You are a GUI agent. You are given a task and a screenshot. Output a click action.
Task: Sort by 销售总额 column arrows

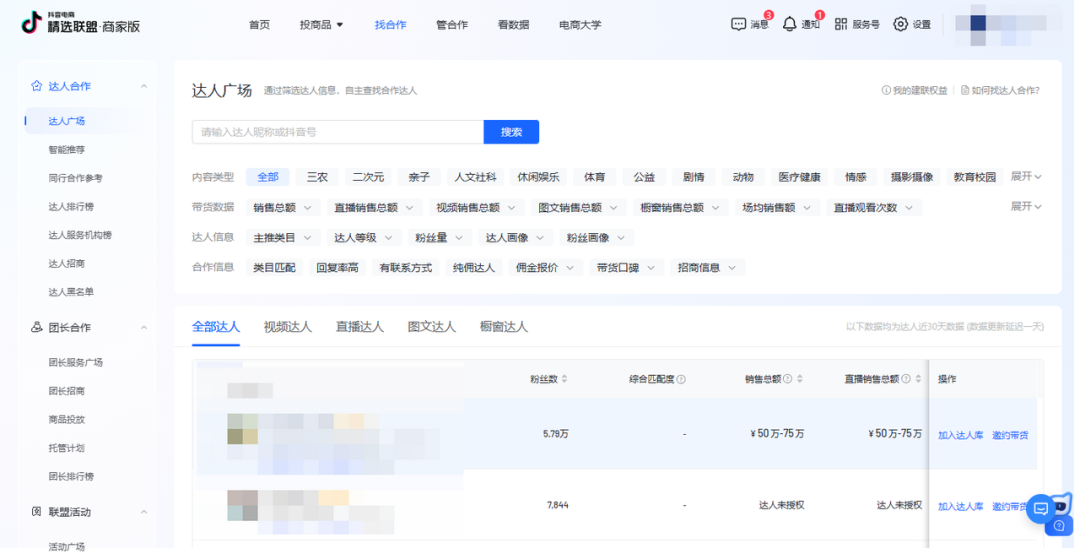(800, 379)
